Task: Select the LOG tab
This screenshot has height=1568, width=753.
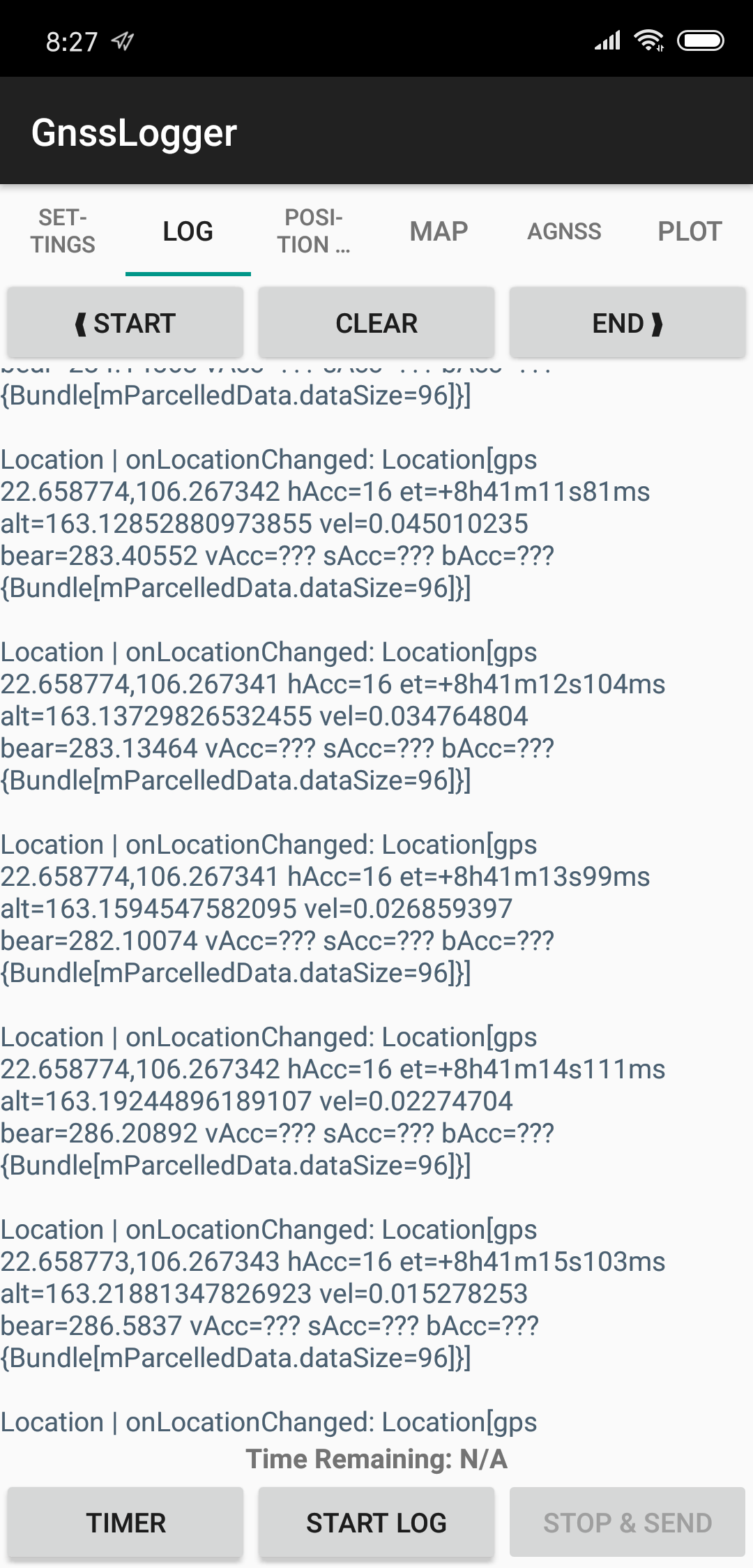Action: click(188, 231)
